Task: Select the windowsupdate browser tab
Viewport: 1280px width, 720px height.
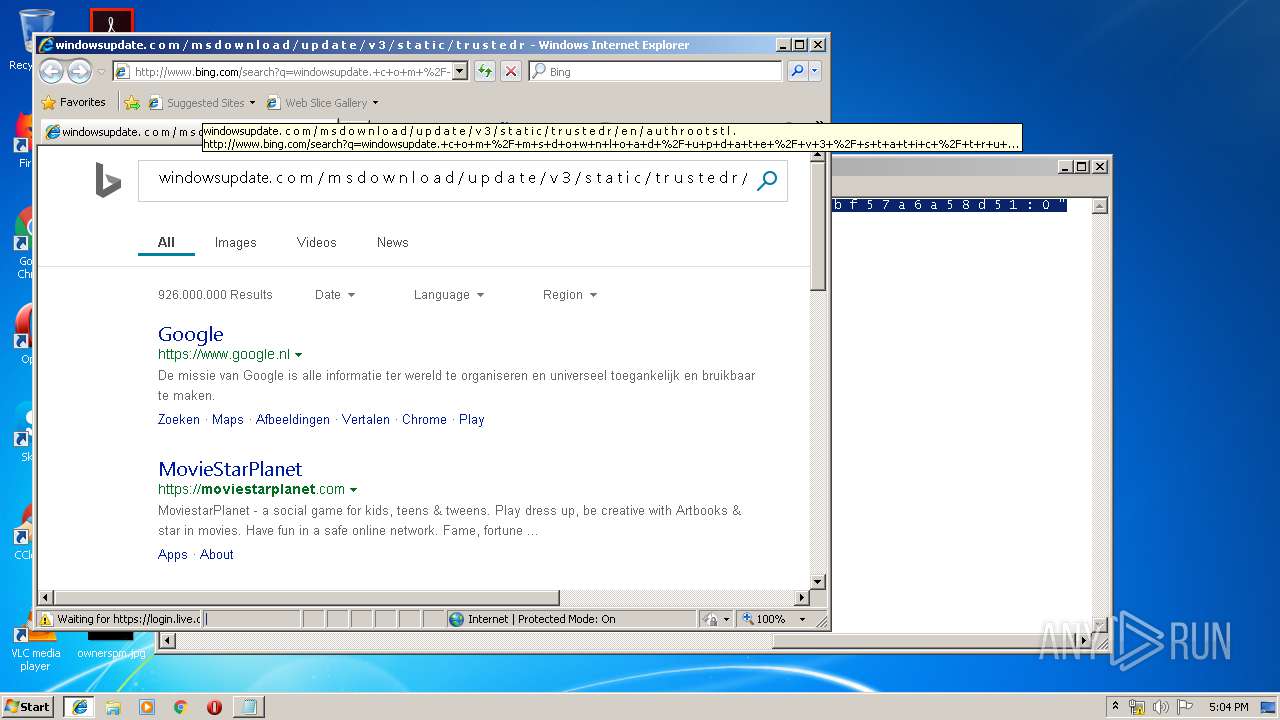Action: pyautogui.click(x=122, y=132)
